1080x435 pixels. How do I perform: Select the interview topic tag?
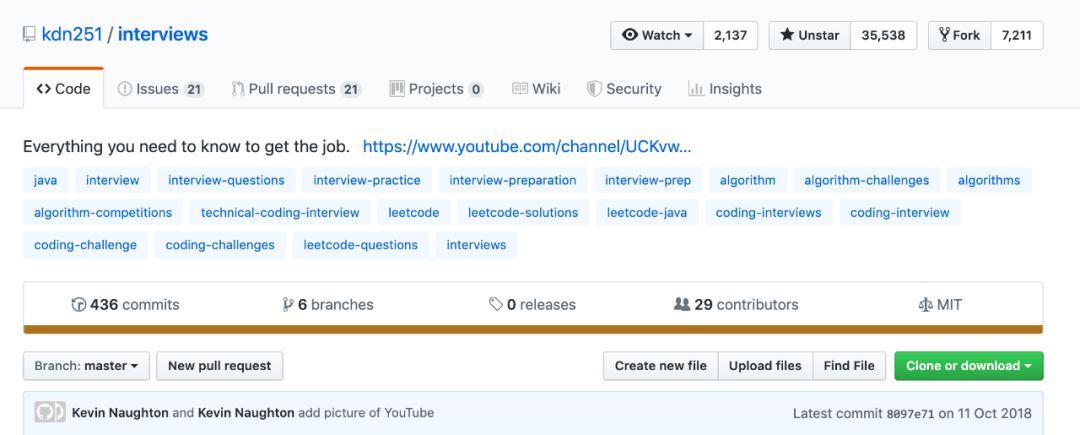(113, 180)
